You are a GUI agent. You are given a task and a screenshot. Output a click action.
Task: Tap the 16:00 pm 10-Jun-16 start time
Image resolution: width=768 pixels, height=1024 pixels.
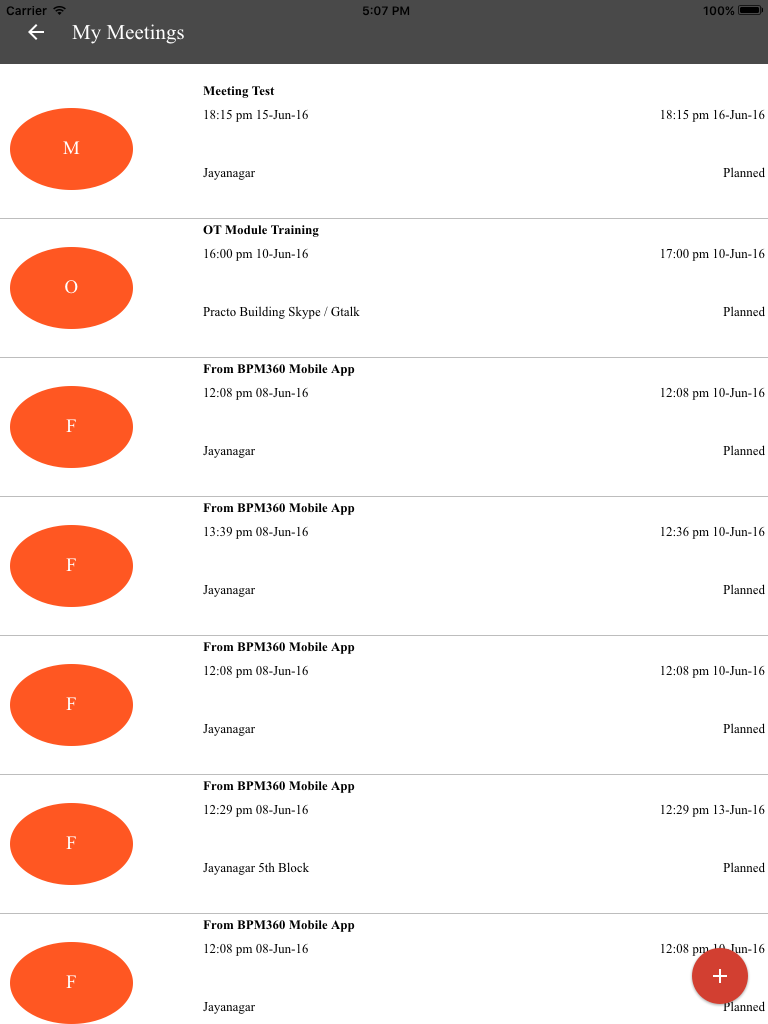tap(256, 254)
